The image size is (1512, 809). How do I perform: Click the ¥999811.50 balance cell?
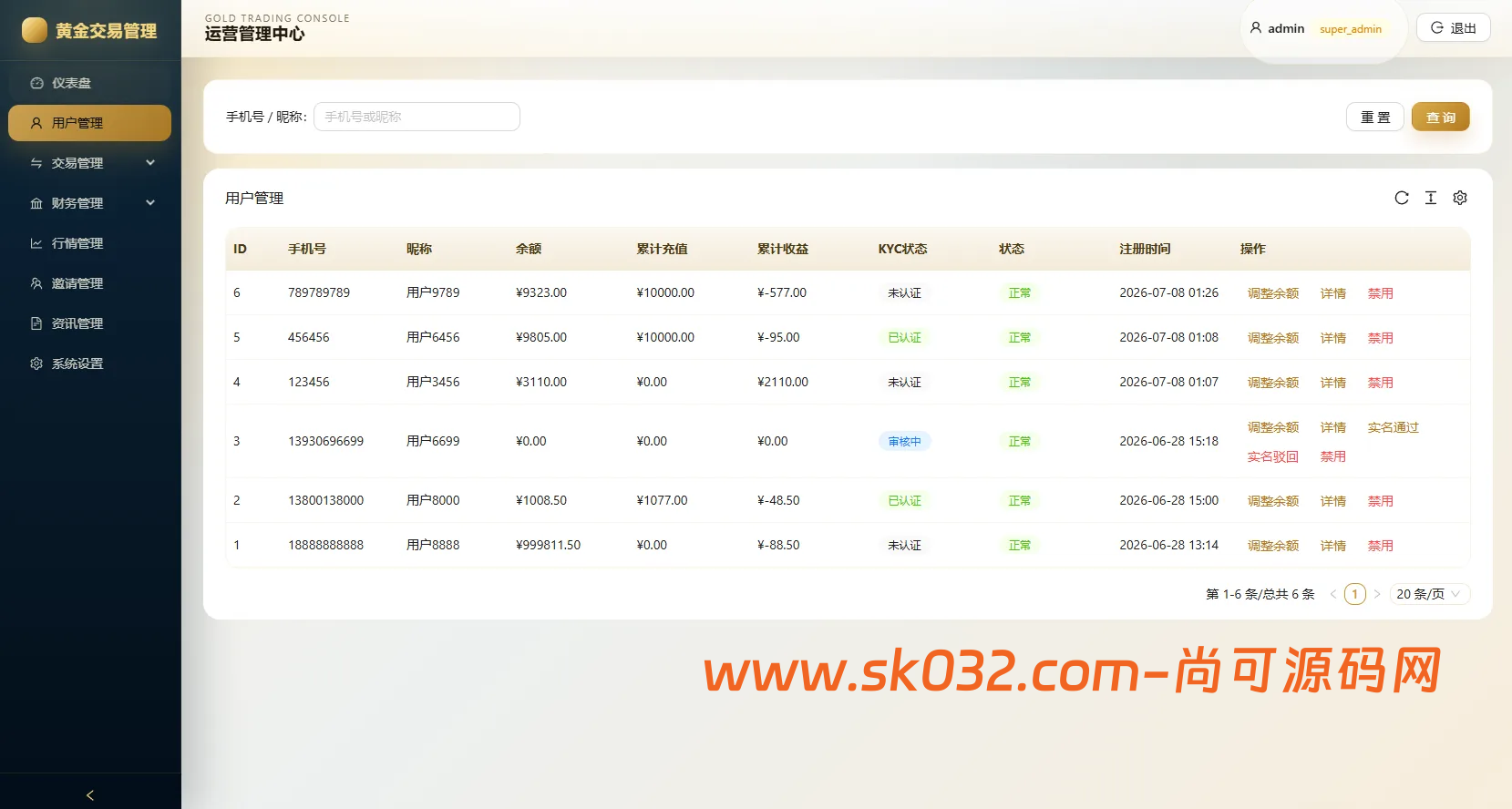tap(548, 545)
